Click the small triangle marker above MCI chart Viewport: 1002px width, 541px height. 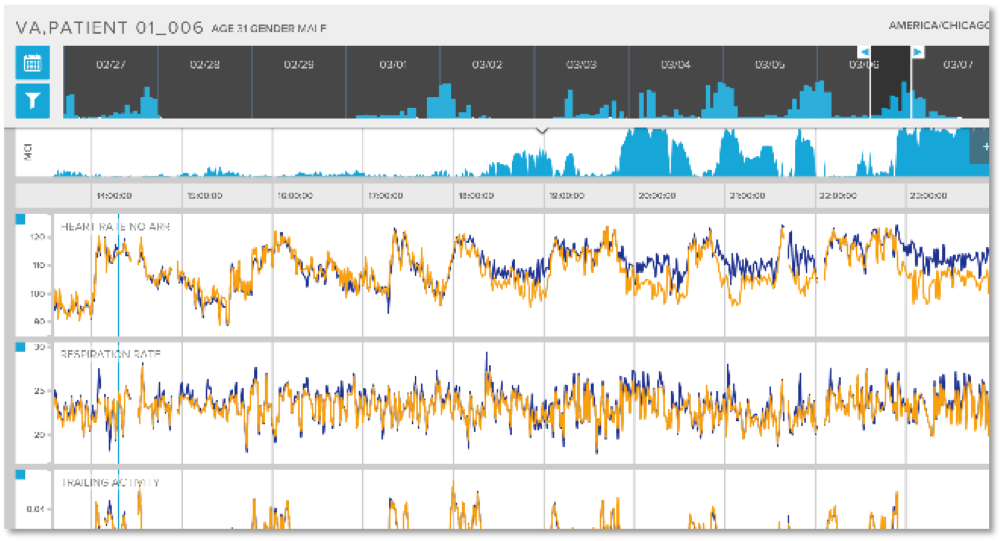point(542,130)
